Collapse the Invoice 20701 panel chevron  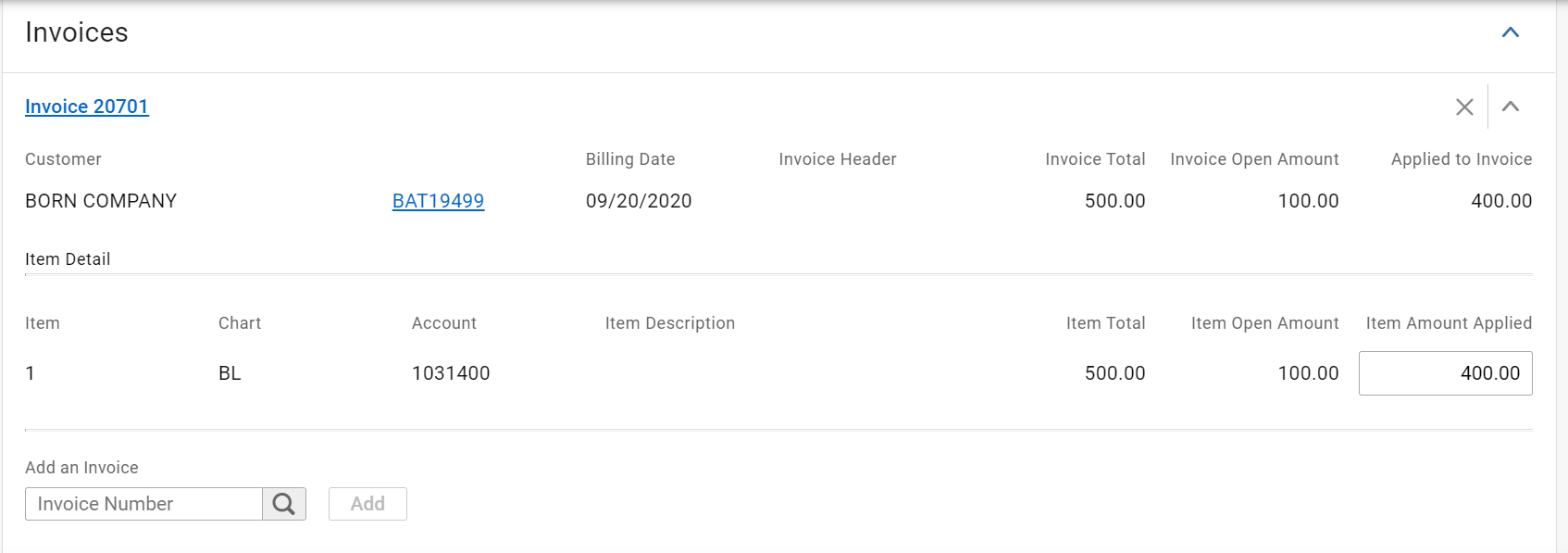[1510, 107]
